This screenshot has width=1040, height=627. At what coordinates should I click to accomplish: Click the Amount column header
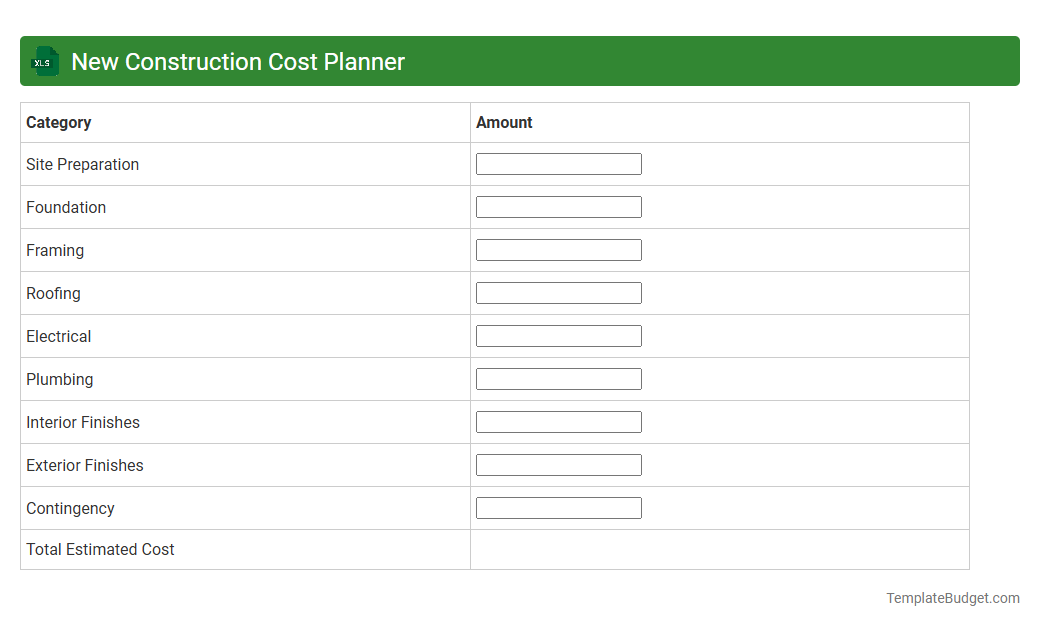pyautogui.click(x=504, y=122)
